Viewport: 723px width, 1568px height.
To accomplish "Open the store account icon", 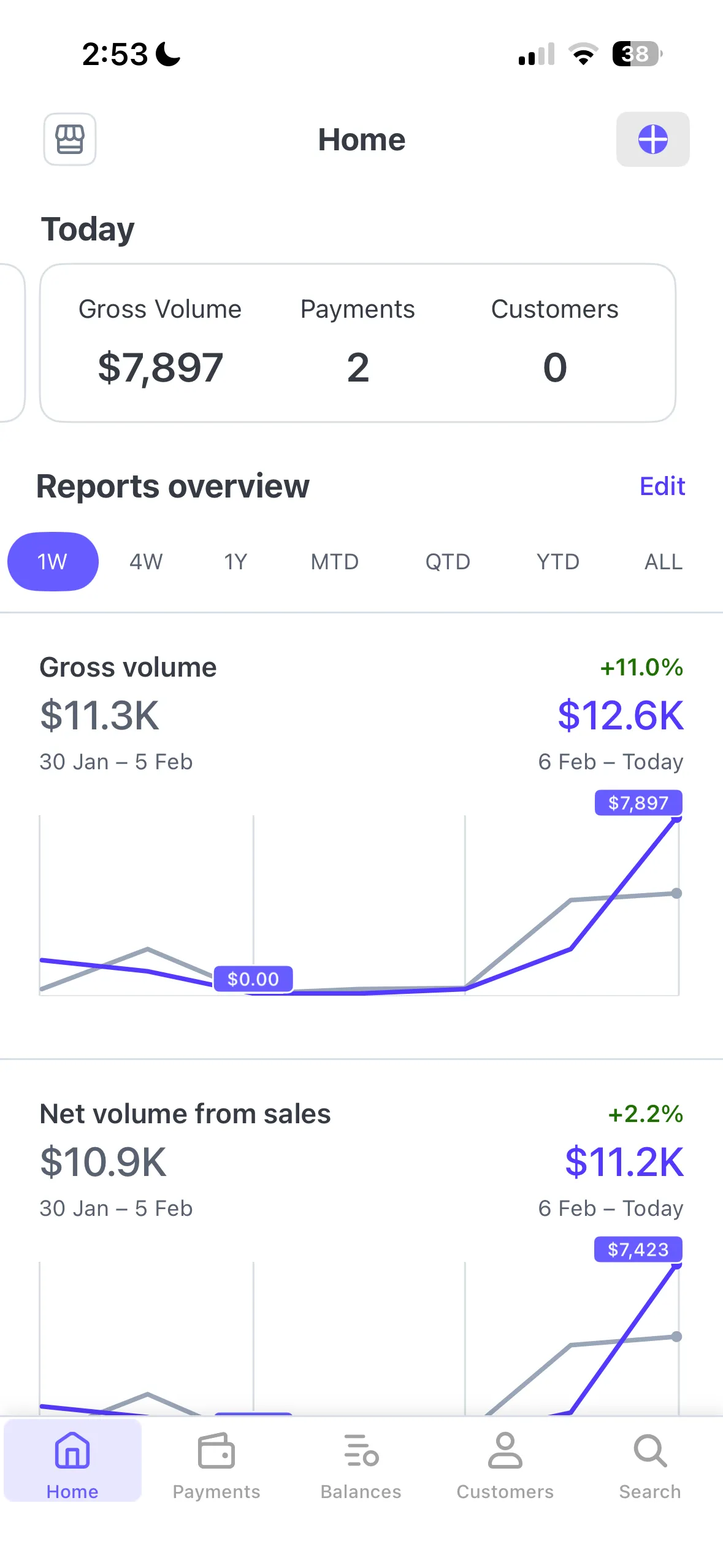I will (x=70, y=139).
